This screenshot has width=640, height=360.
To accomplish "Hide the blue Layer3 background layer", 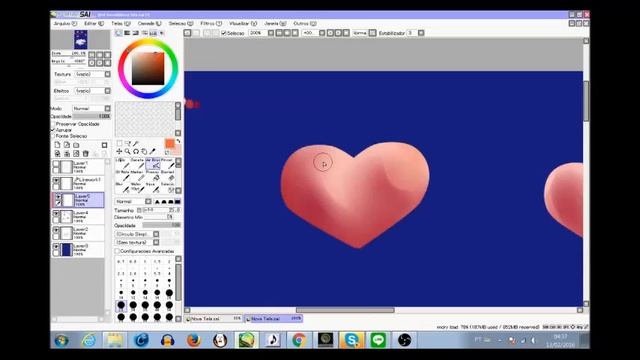I will pyautogui.click(x=56, y=247).
